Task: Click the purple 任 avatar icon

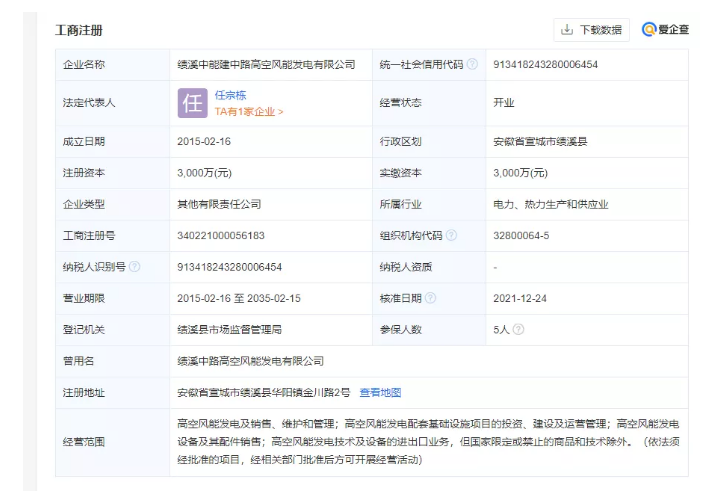Action: tap(192, 103)
